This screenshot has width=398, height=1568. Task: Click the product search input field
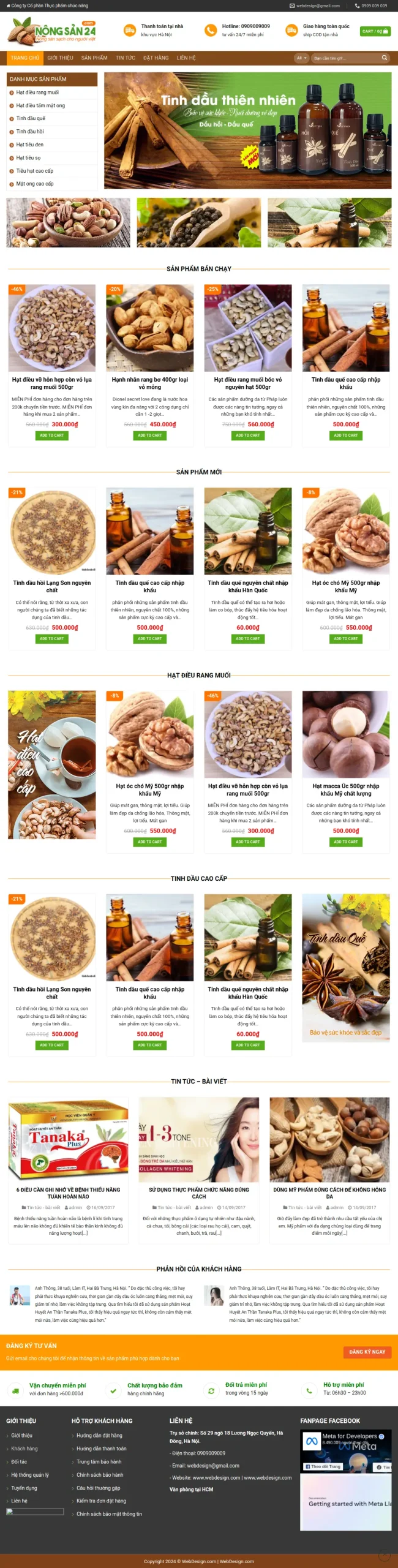(346, 58)
